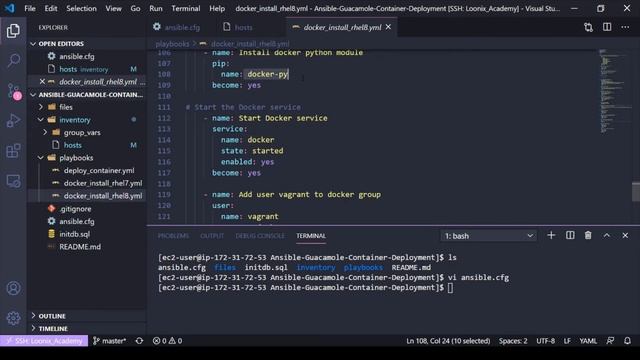Viewport: 640px width, 360px height.
Task: Open the Go menu
Action: click(x=135, y=8)
